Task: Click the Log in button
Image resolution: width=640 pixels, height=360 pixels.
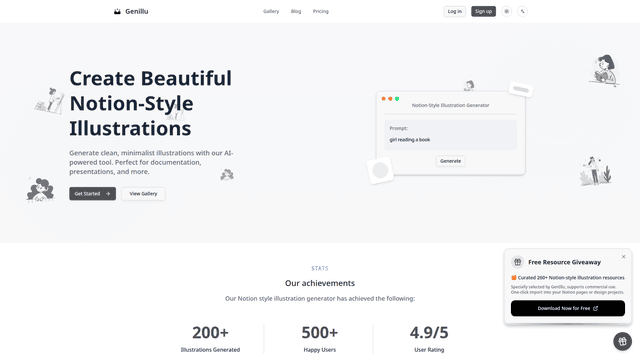Action: pyautogui.click(x=455, y=11)
